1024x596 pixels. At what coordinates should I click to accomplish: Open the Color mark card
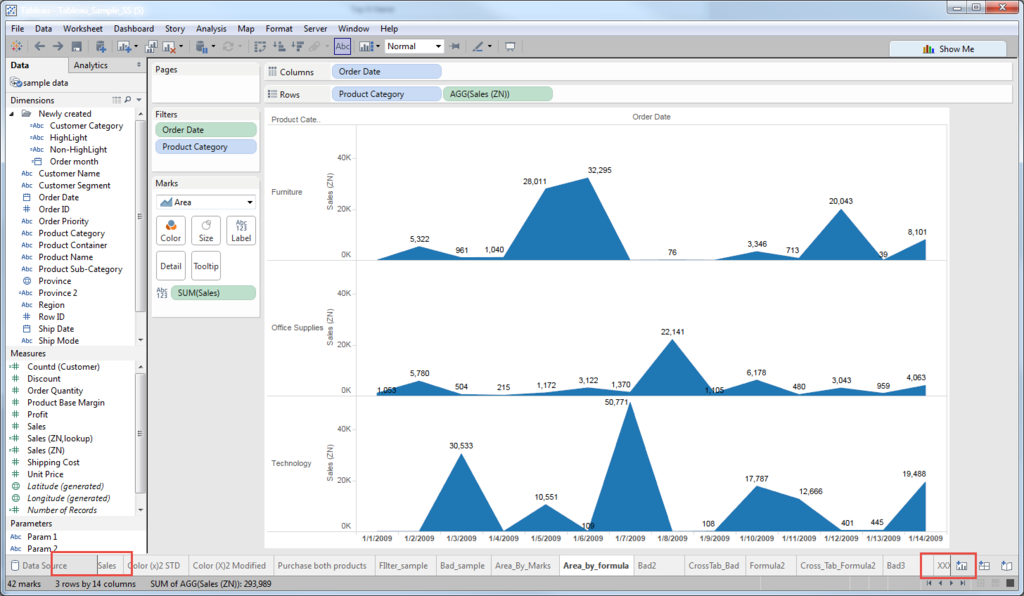(170, 230)
